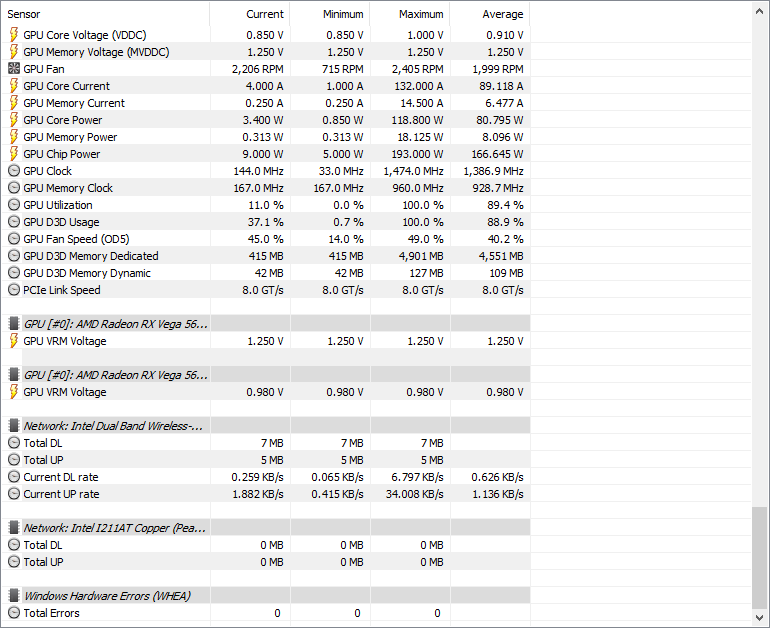Click GPU Chip Power average 166.645 W
This screenshot has width=770, height=628.
pyautogui.click(x=497, y=154)
